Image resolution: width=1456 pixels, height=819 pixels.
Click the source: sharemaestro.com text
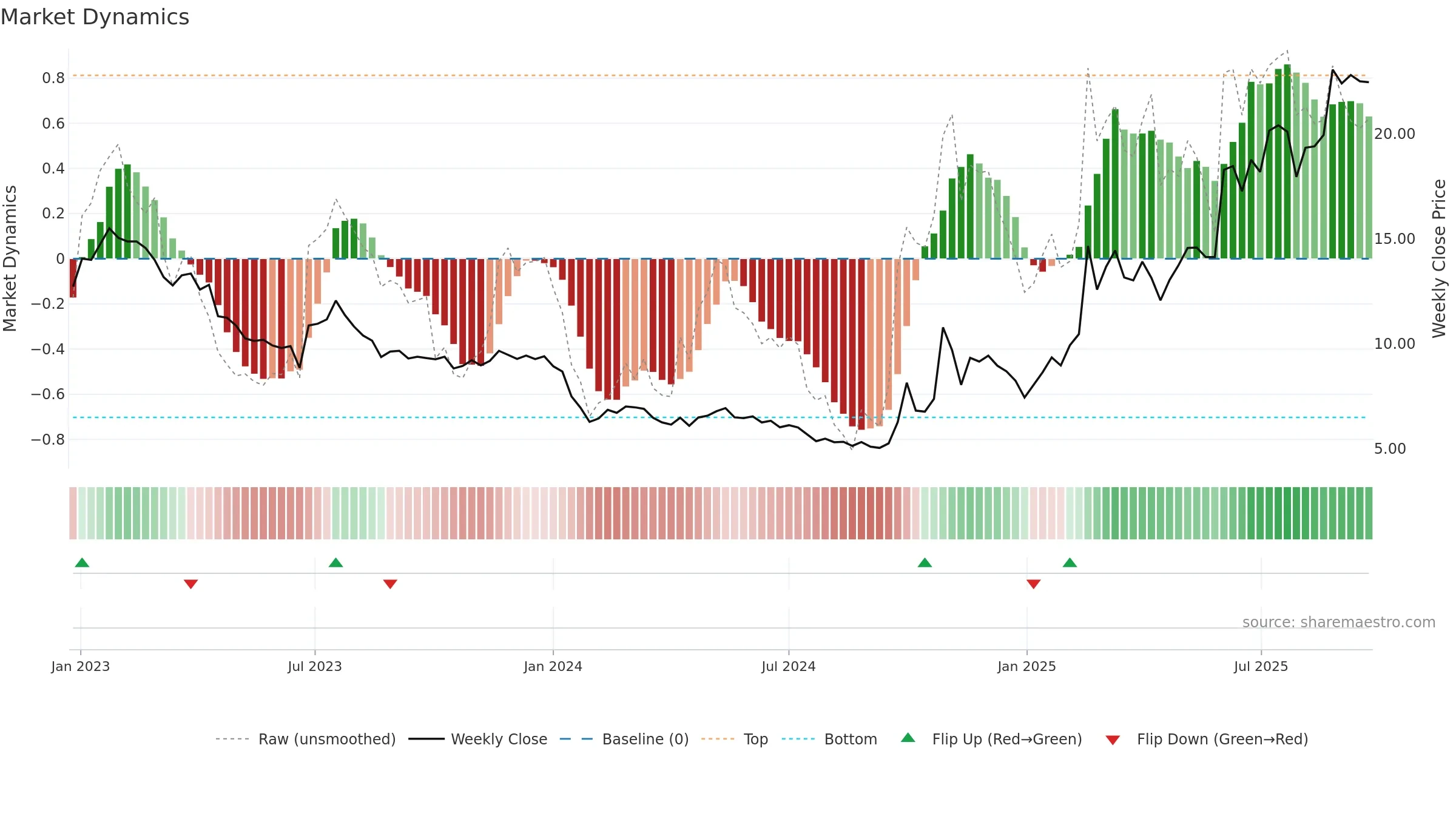(1339, 622)
